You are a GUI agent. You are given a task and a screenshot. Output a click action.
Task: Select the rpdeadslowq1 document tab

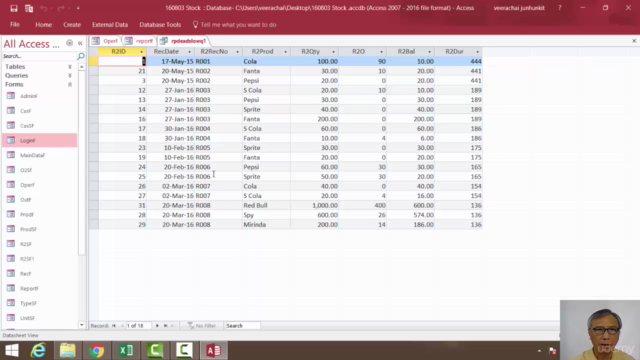(x=184, y=41)
